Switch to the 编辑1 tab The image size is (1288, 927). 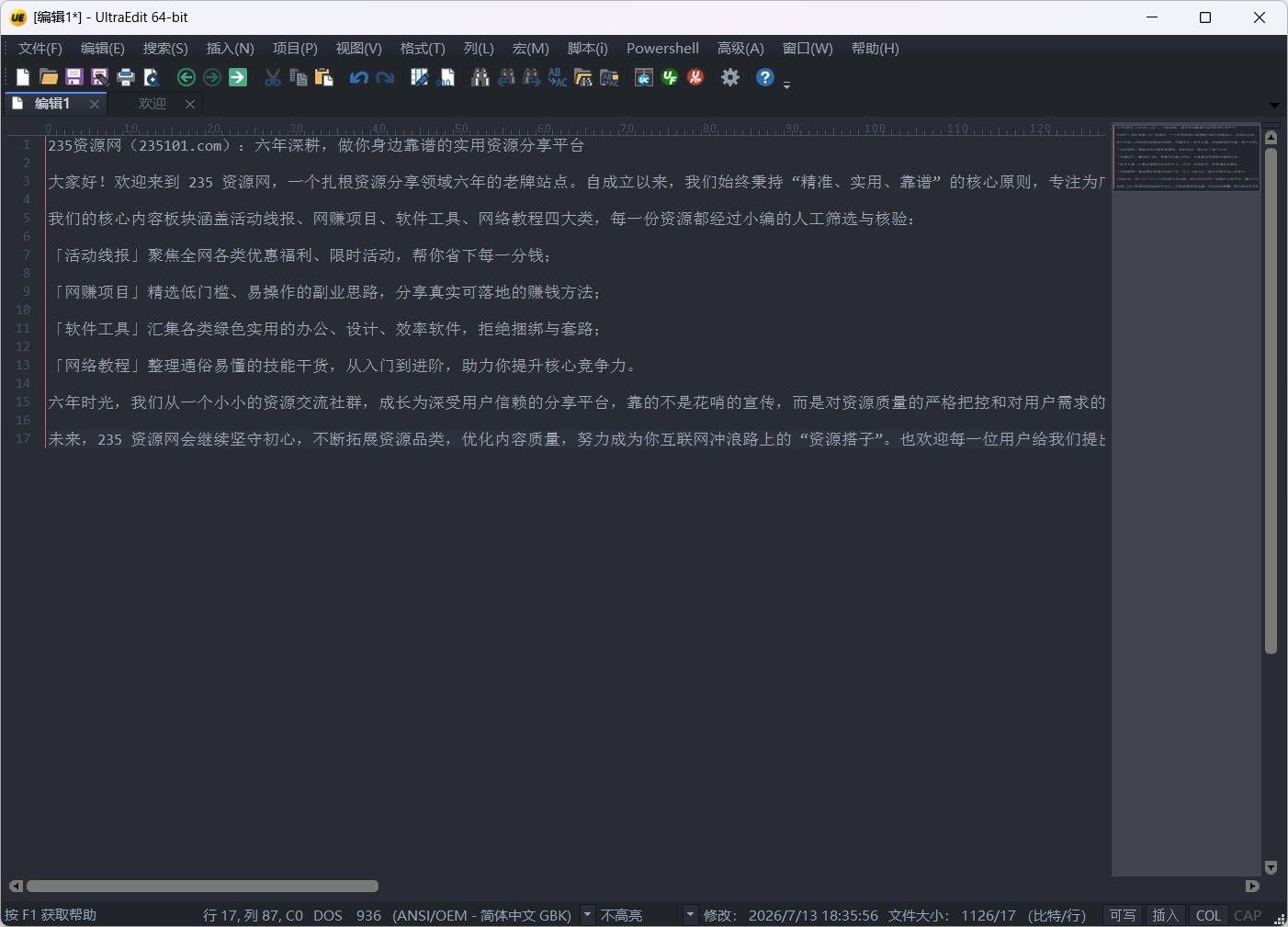(x=51, y=104)
